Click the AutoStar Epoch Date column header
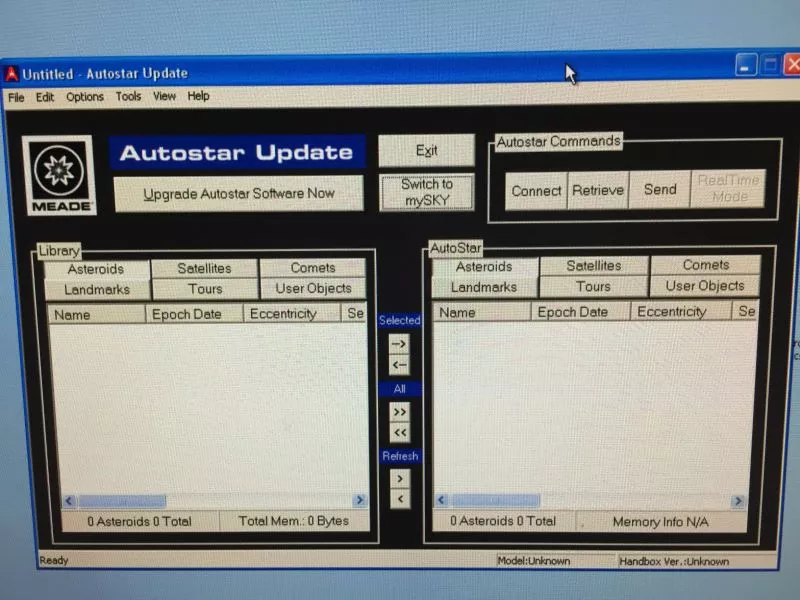800x600 pixels. point(581,312)
